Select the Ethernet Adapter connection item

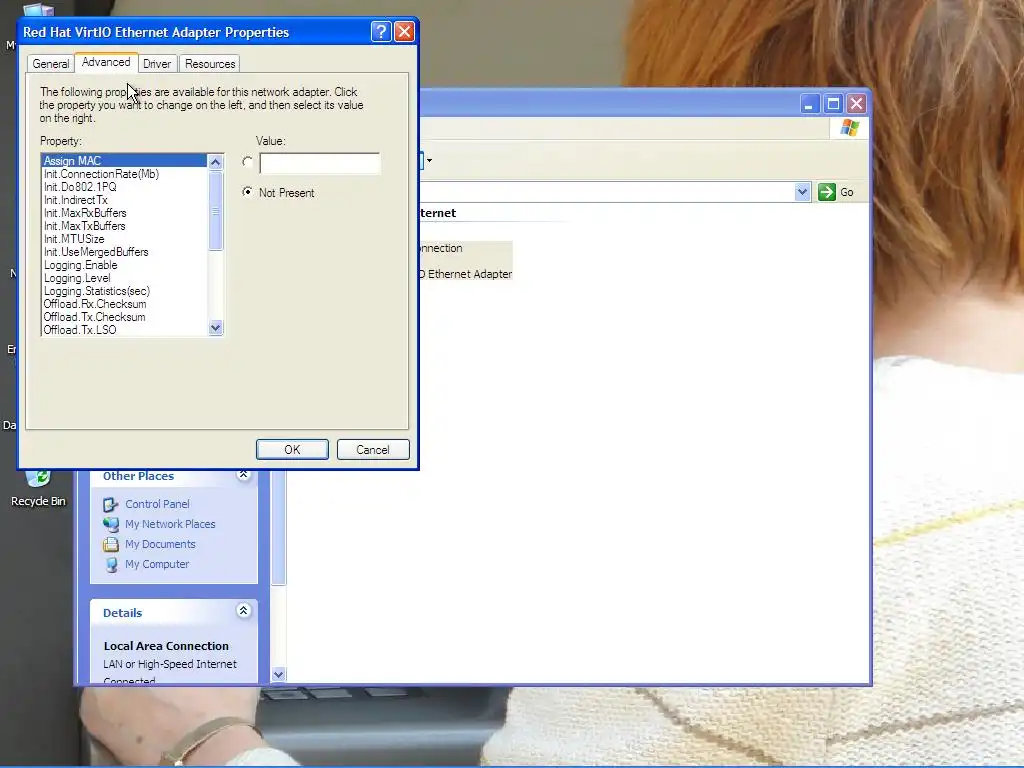(x=466, y=261)
